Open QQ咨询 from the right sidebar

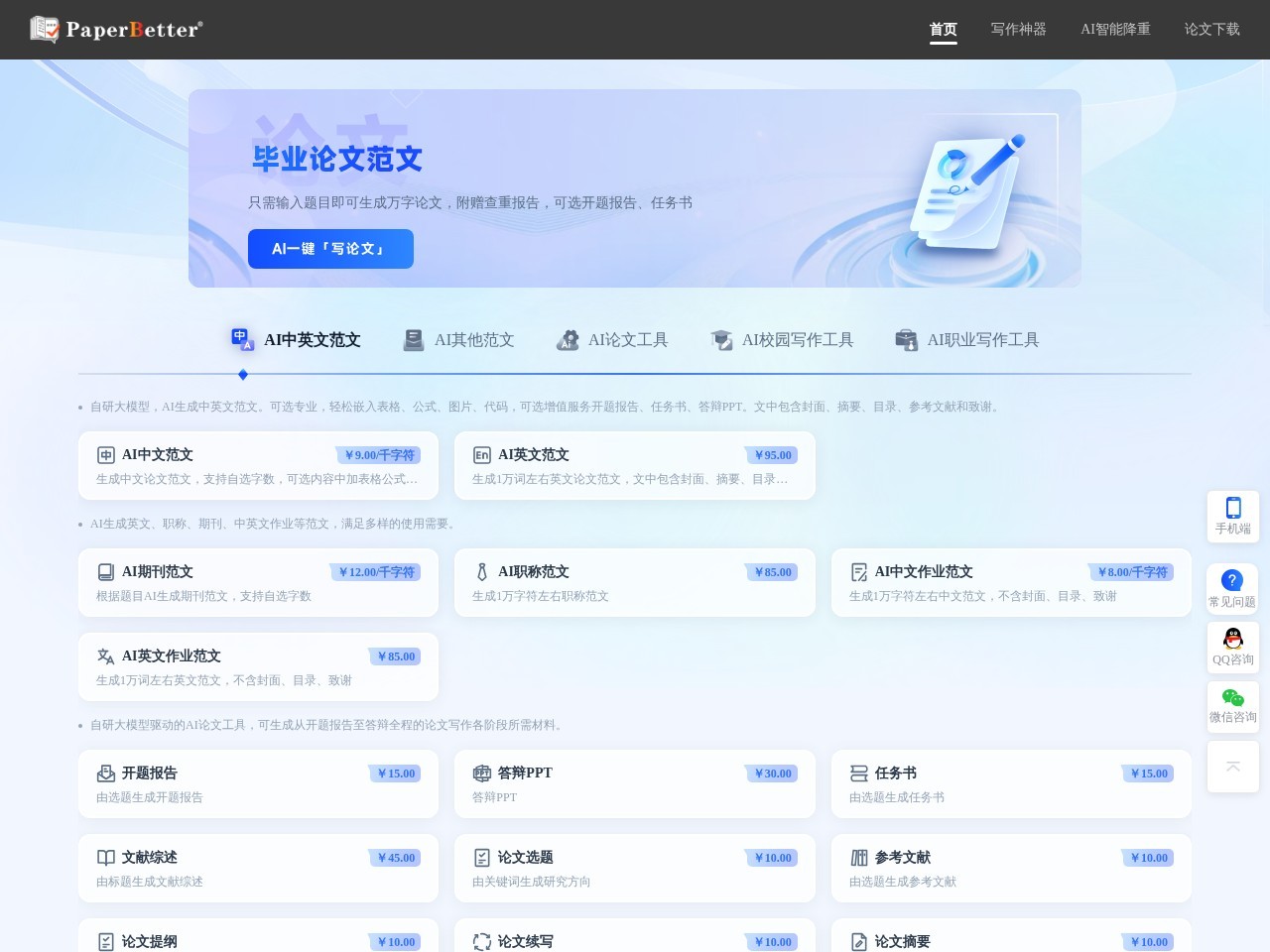pyautogui.click(x=1232, y=648)
